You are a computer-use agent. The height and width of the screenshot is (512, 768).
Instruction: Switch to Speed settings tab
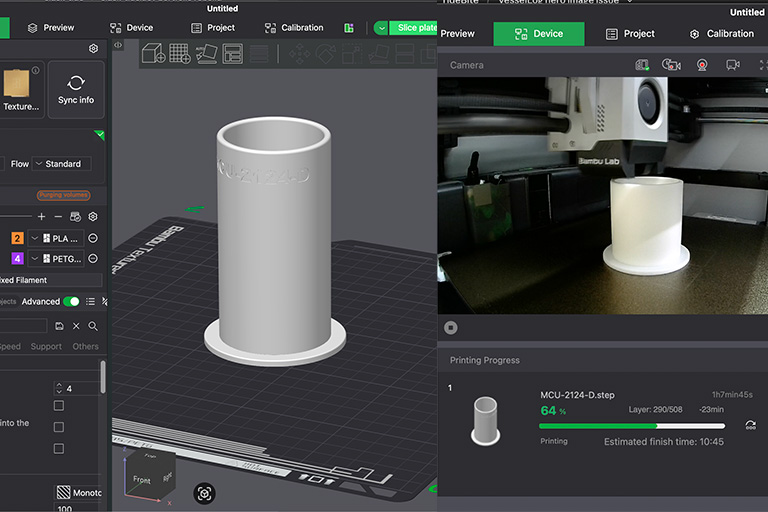coord(10,346)
